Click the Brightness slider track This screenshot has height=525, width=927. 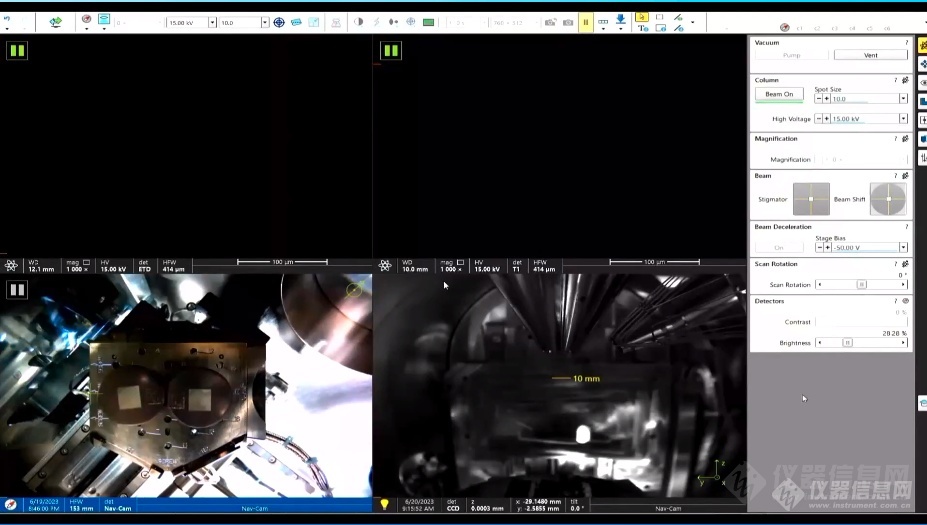click(x=860, y=342)
